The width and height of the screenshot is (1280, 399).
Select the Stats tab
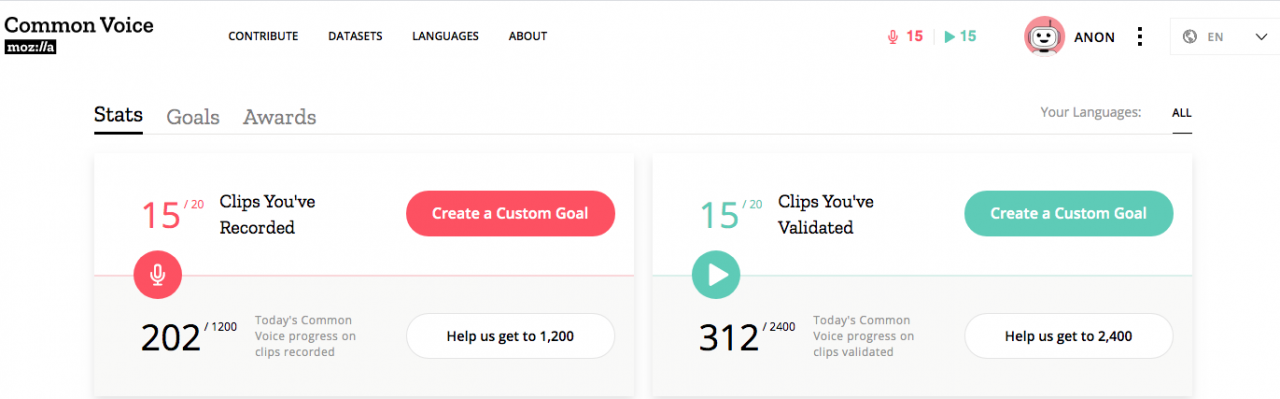click(x=118, y=115)
